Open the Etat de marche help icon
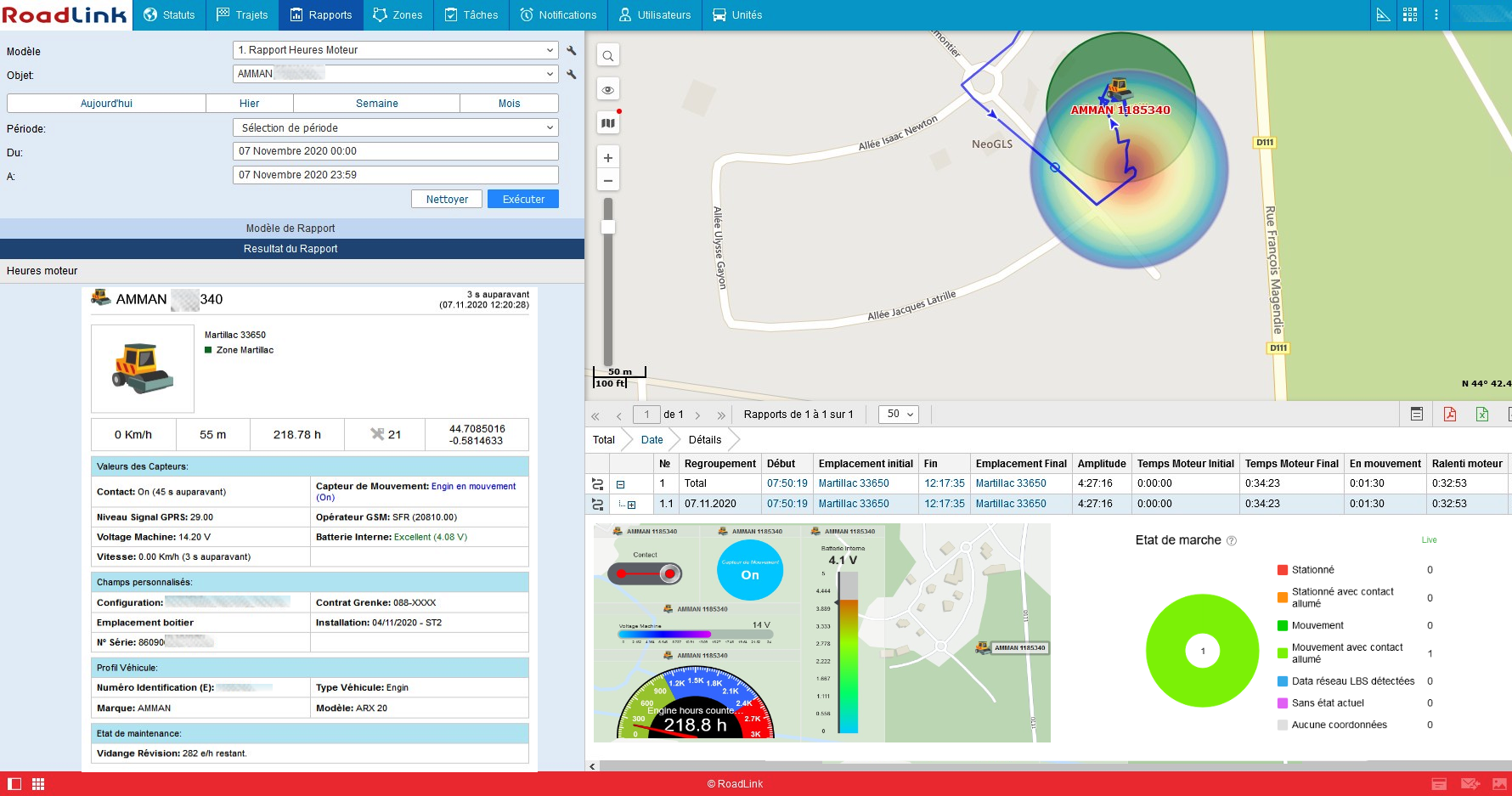 (x=1232, y=541)
